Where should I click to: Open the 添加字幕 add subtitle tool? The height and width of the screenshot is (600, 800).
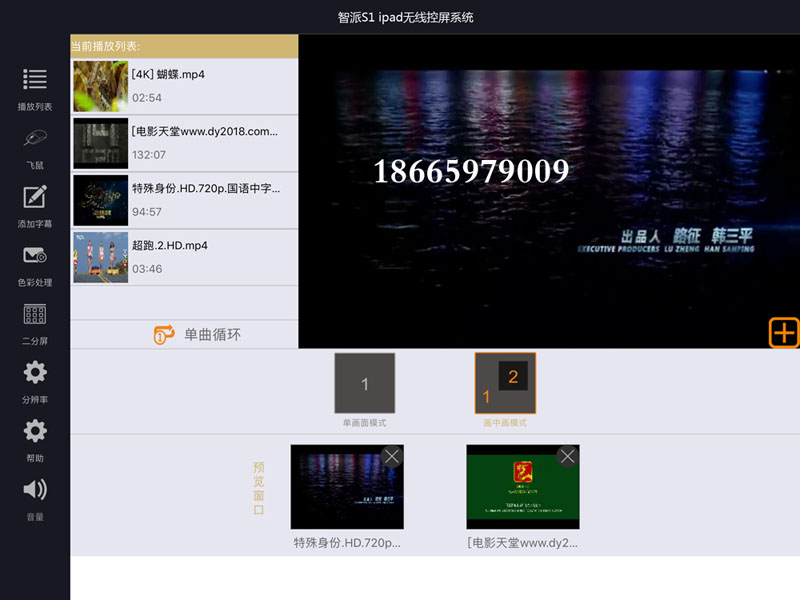tap(35, 198)
